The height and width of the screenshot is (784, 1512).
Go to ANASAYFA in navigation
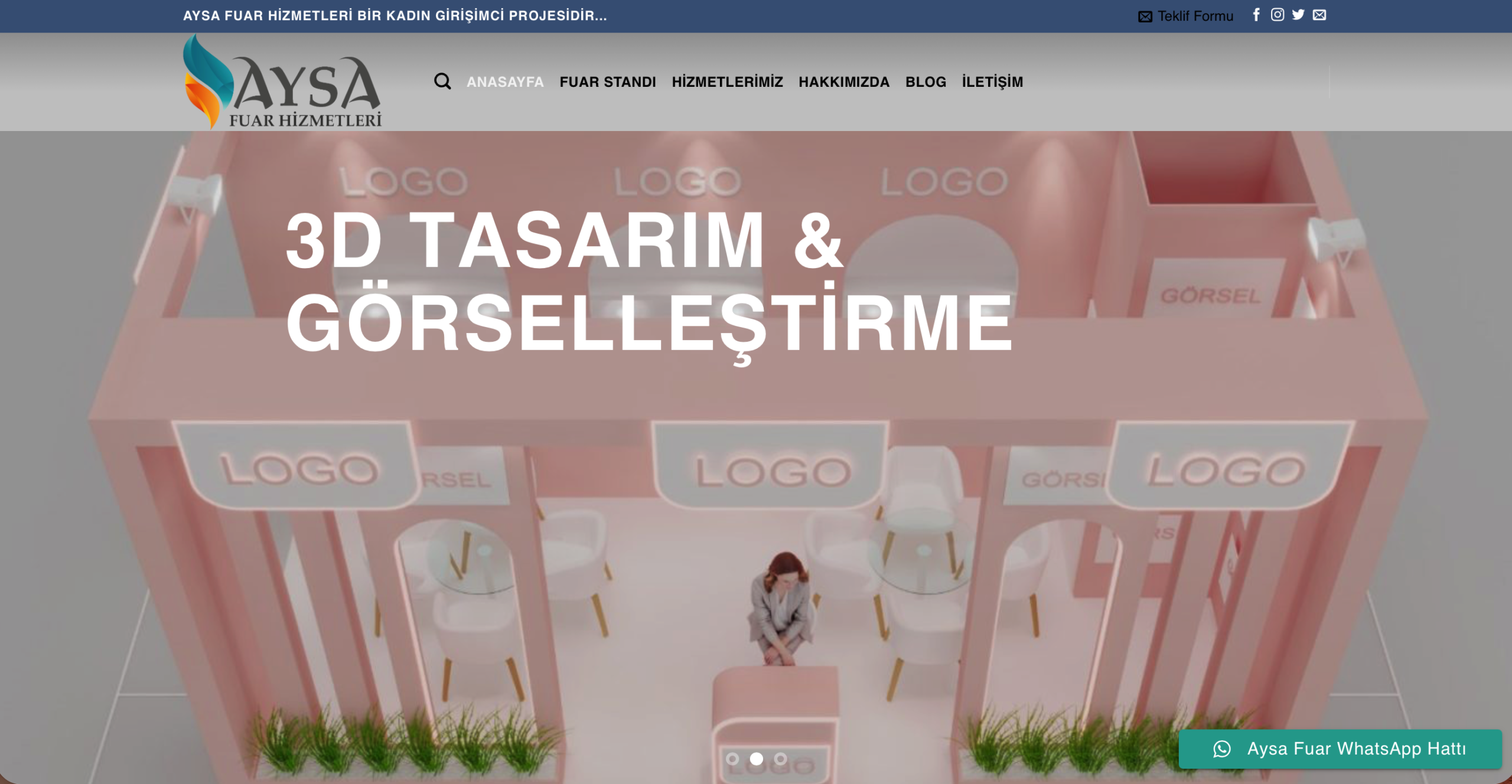pyautogui.click(x=505, y=82)
